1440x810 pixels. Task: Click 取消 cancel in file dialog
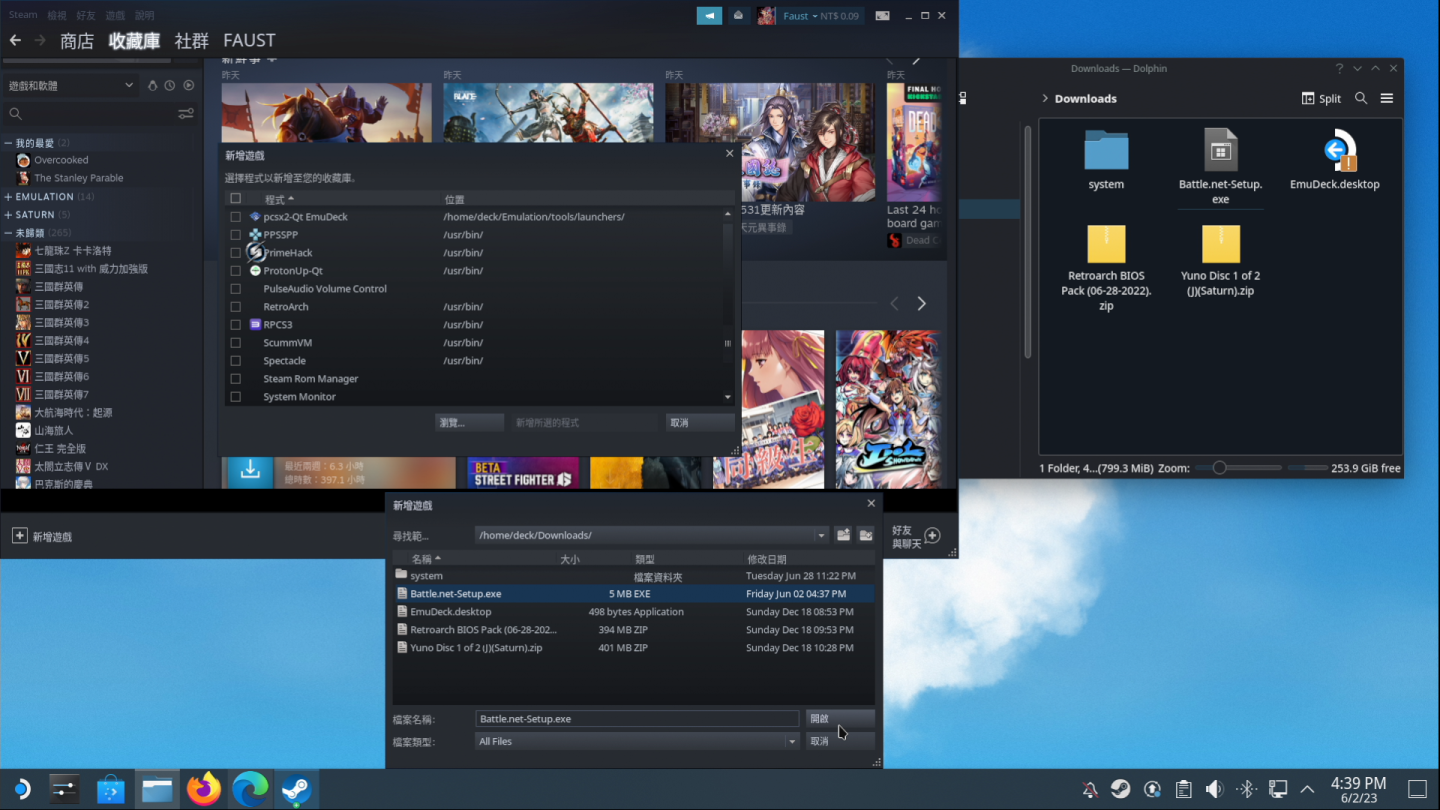(x=841, y=741)
